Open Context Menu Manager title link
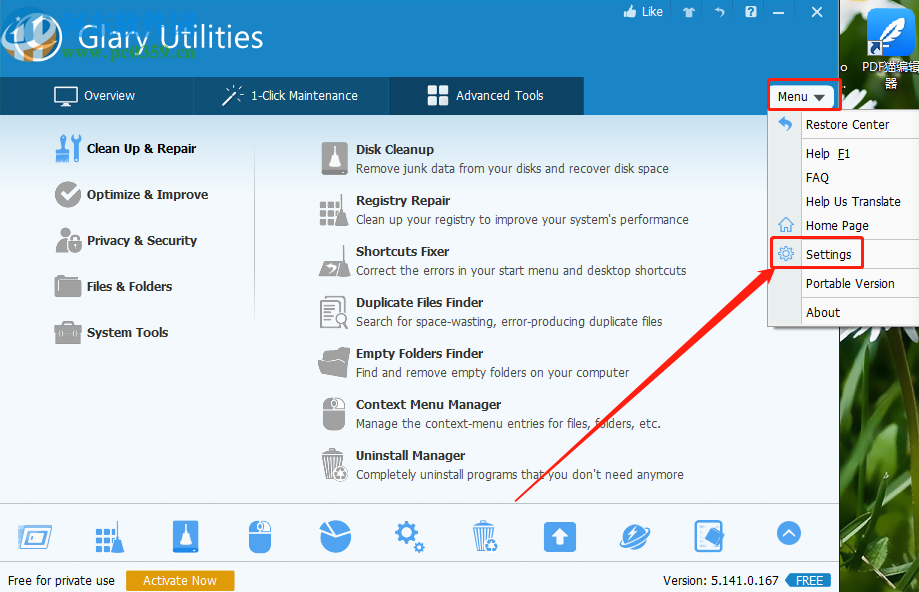Viewport: 919px width, 592px height. tap(428, 404)
